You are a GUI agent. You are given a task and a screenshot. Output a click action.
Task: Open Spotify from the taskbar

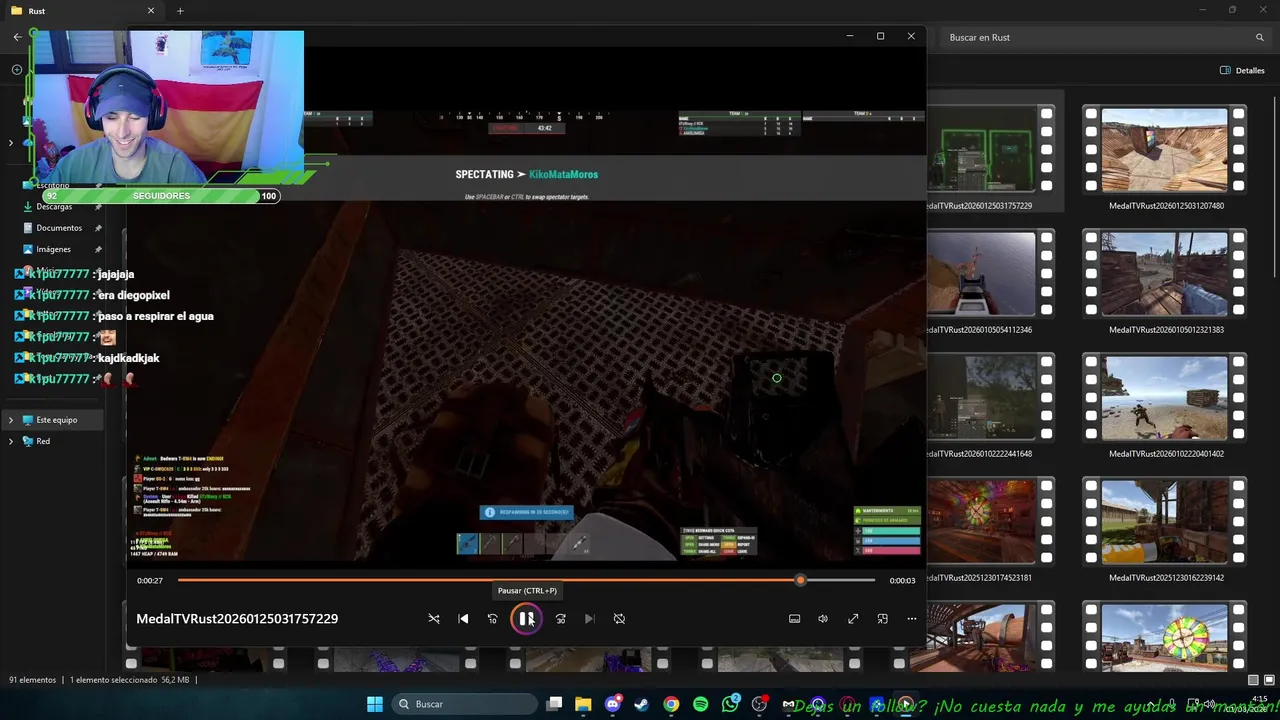(x=700, y=704)
